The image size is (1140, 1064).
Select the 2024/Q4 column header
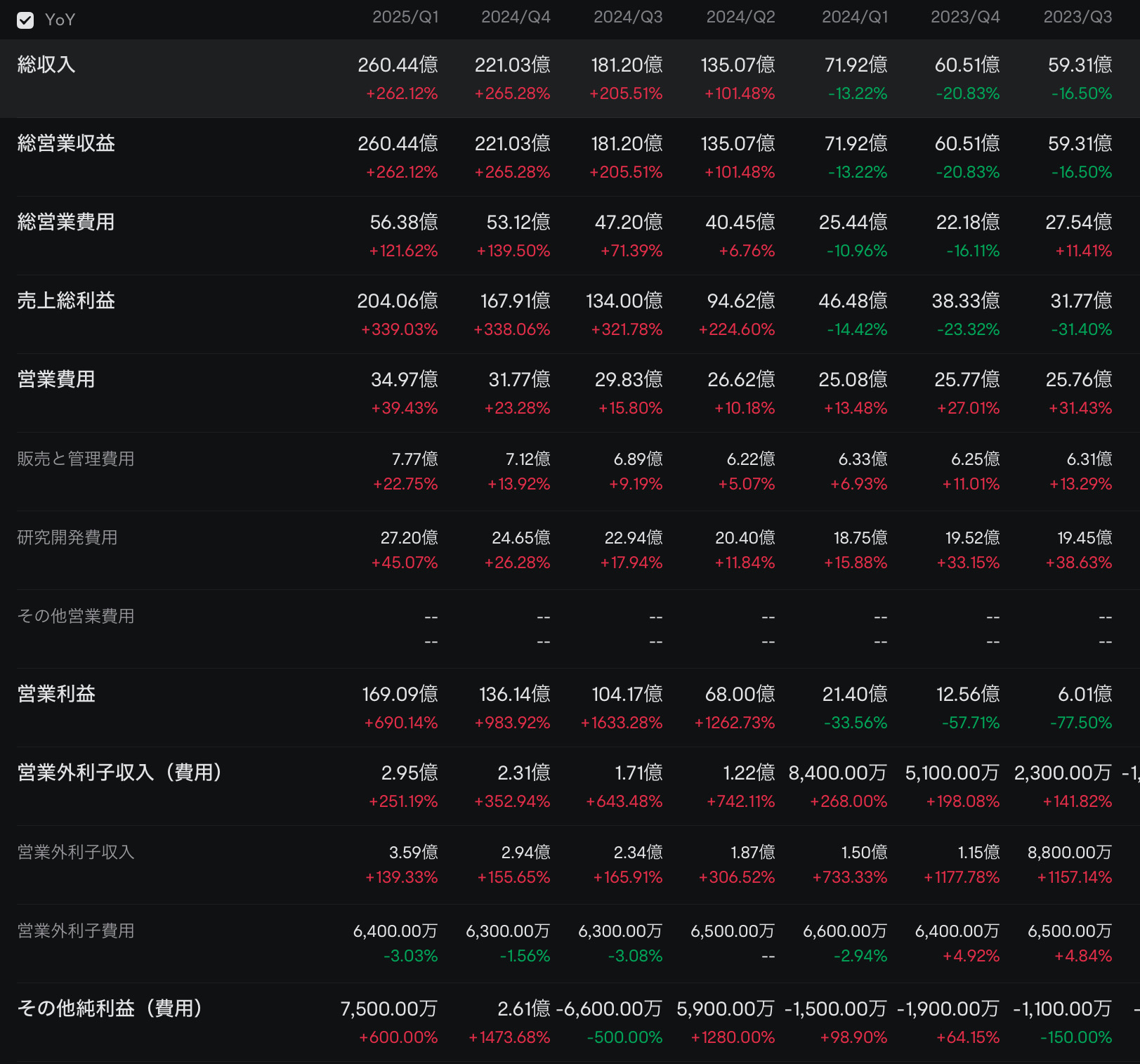pos(516,17)
